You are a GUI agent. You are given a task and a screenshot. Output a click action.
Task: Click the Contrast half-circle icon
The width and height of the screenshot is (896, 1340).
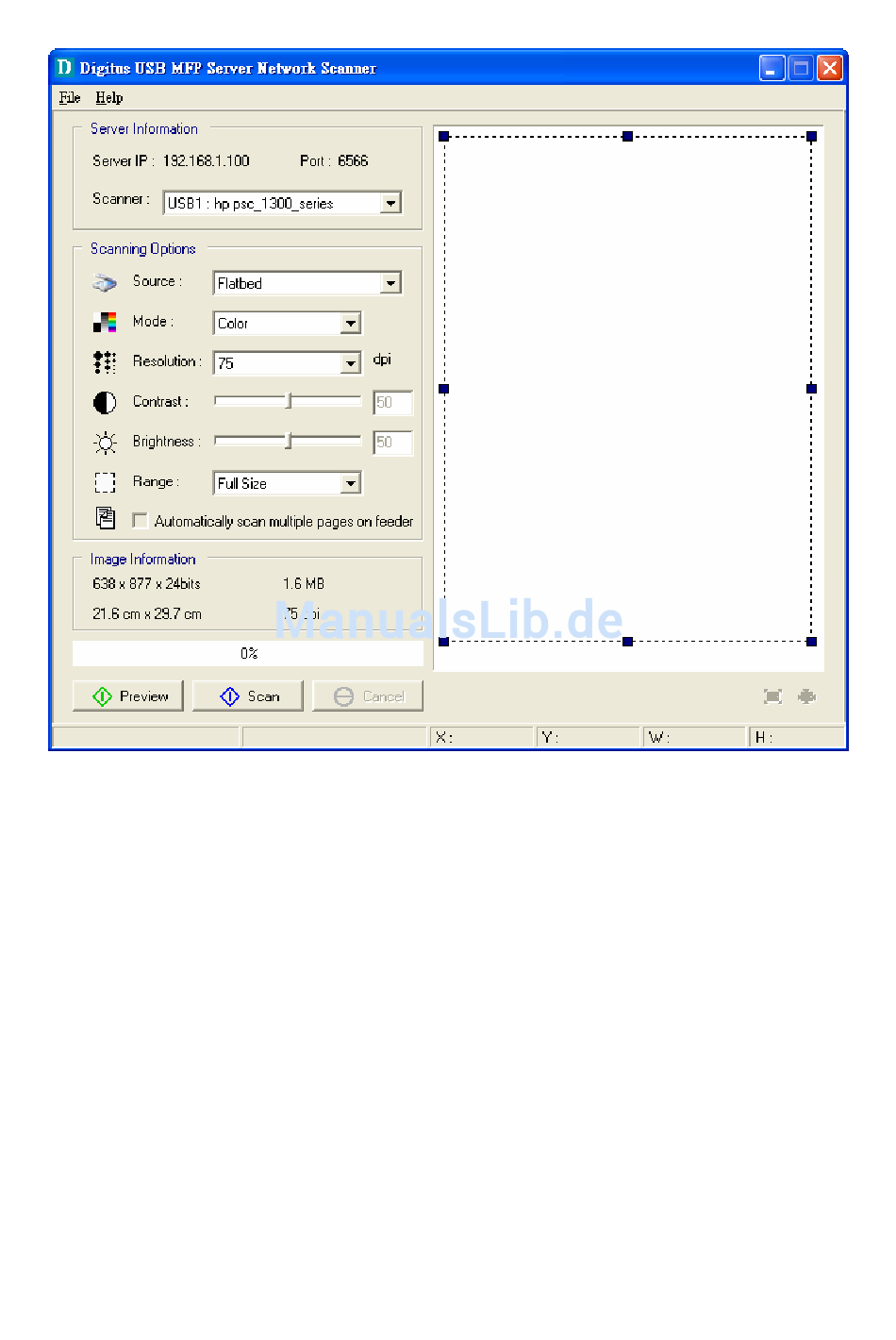[105, 403]
